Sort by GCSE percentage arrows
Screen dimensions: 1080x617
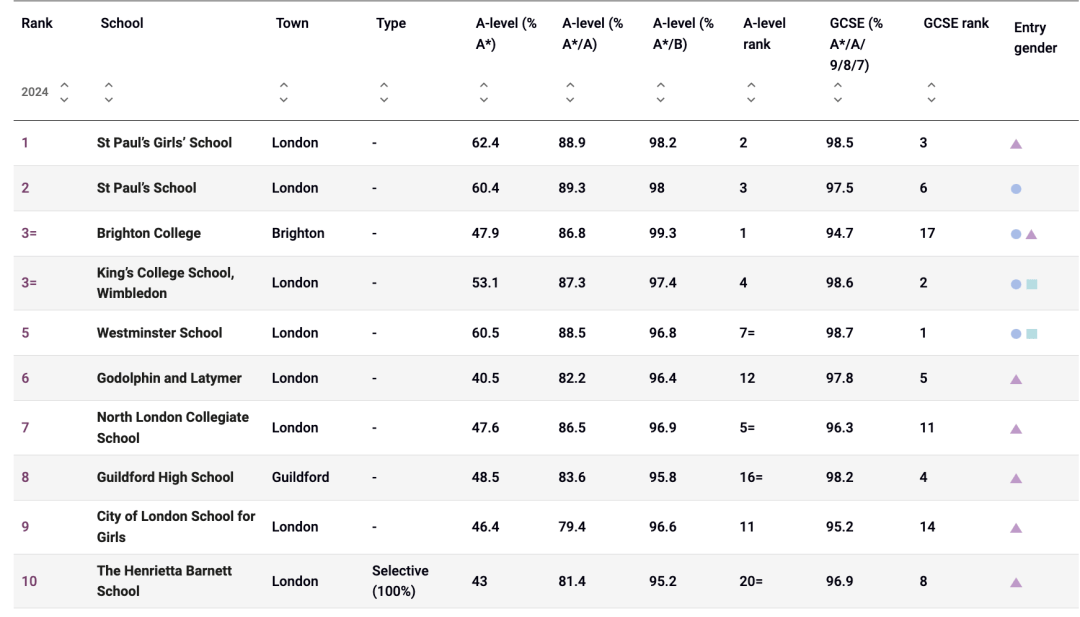point(838,92)
